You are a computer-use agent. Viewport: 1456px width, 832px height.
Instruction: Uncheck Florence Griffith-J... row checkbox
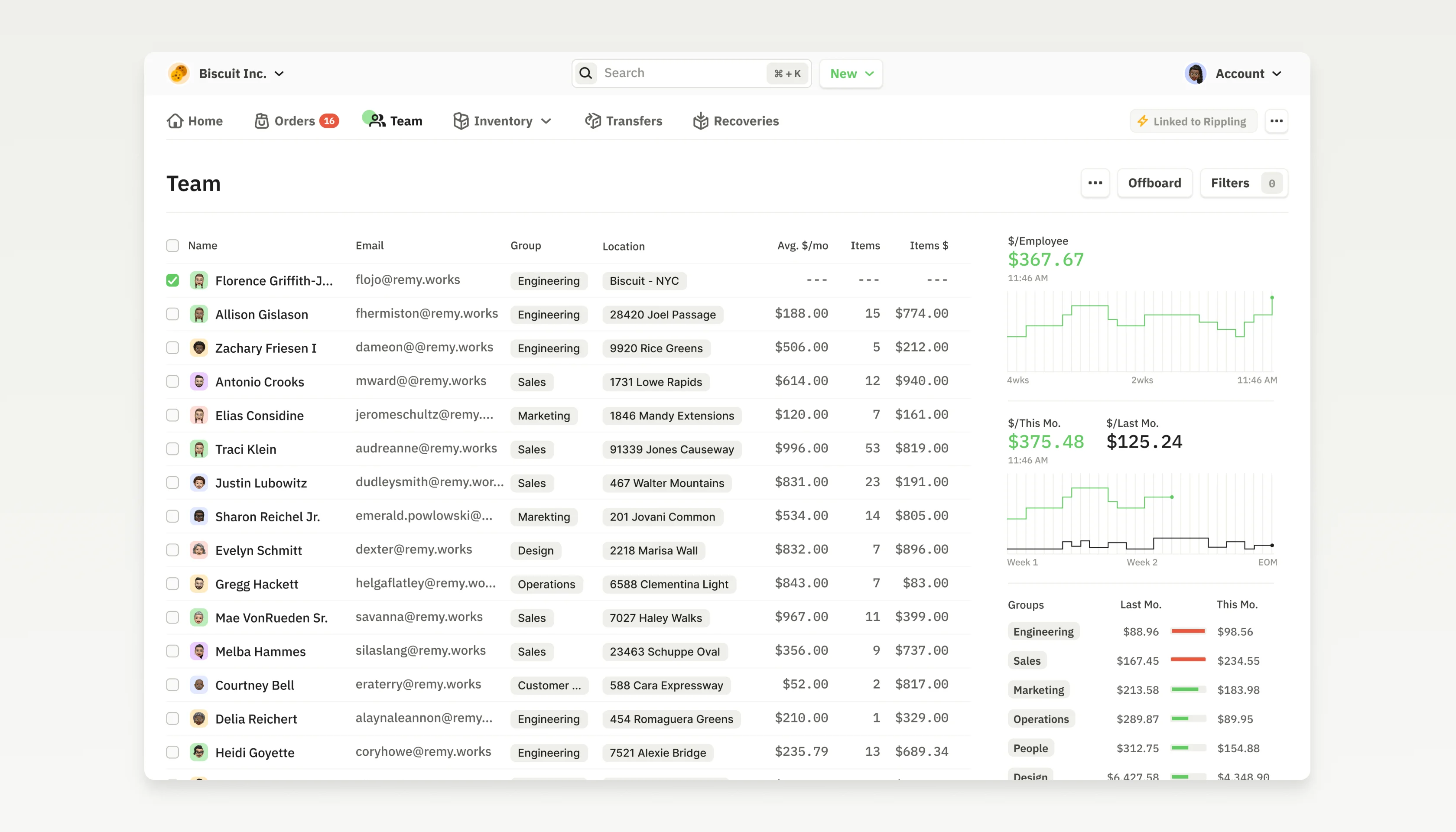(x=172, y=280)
